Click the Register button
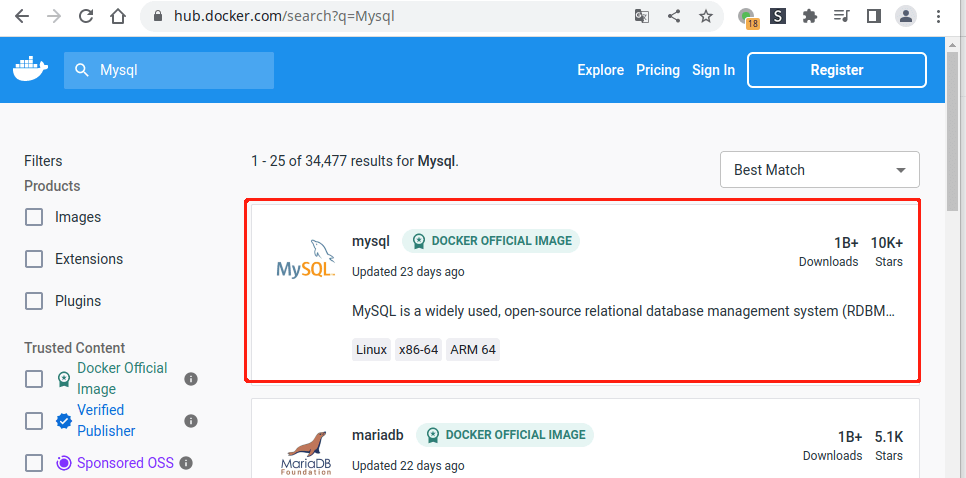Screen dimensions: 966x478 837,70
